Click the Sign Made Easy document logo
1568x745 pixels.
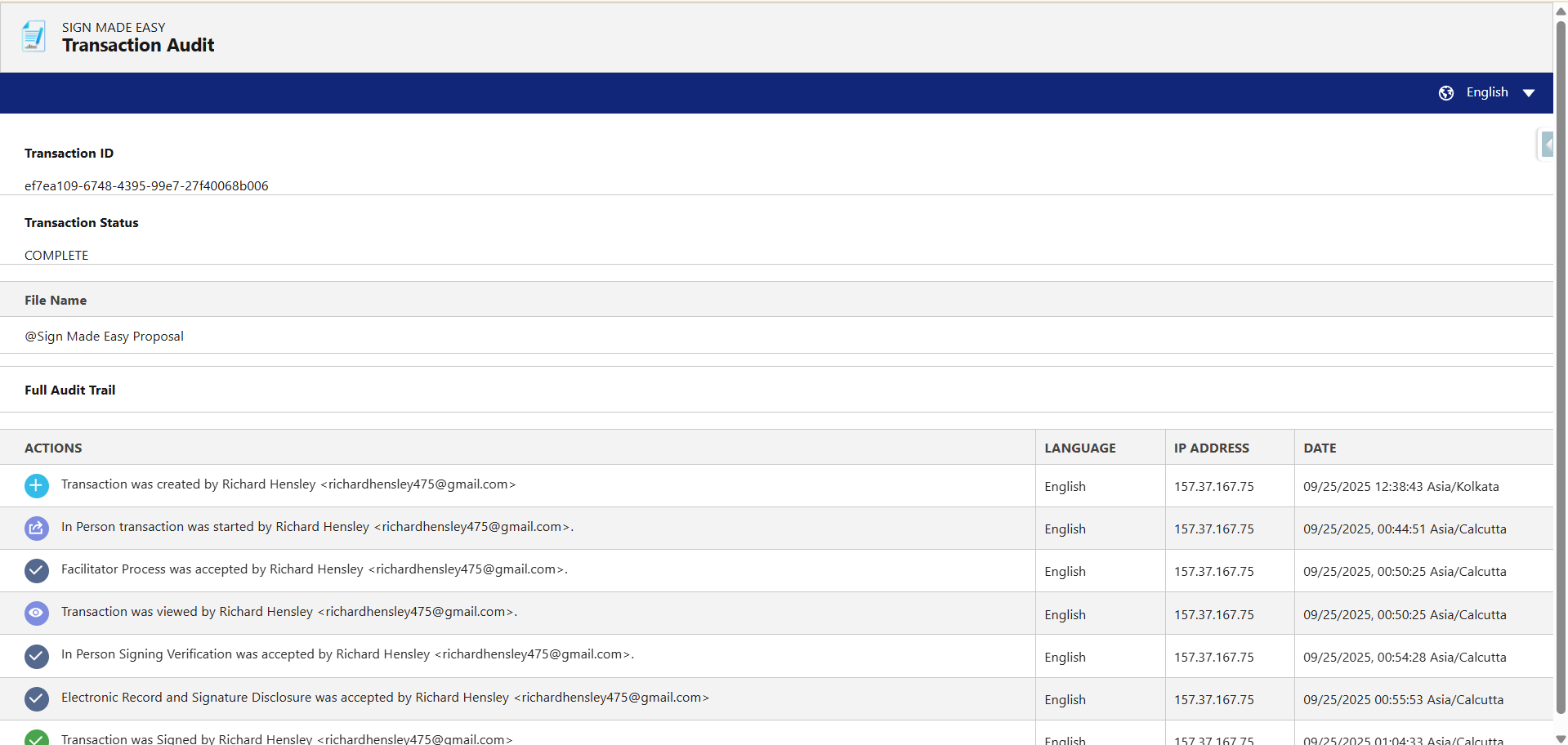click(34, 37)
